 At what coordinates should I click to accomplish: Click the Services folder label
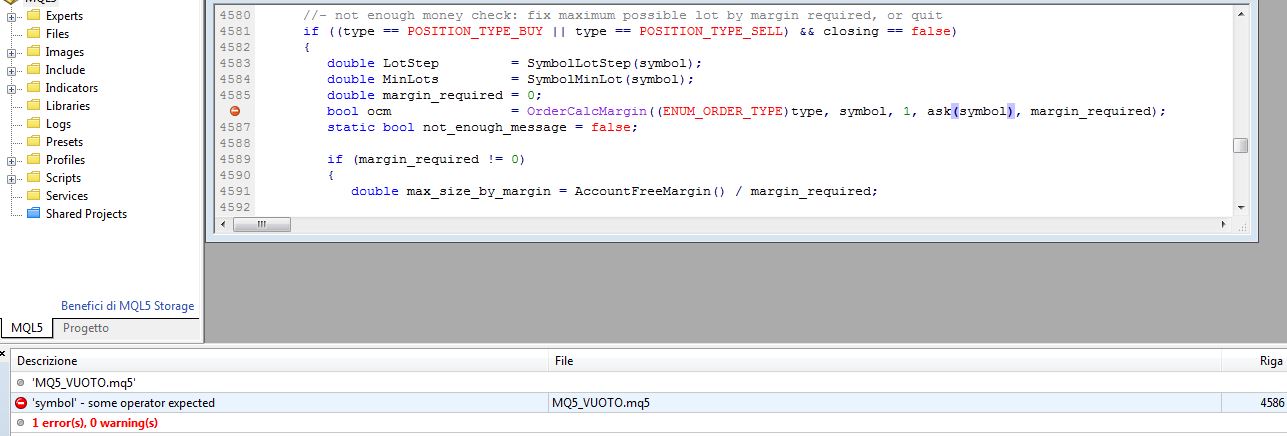pos(66,196)
